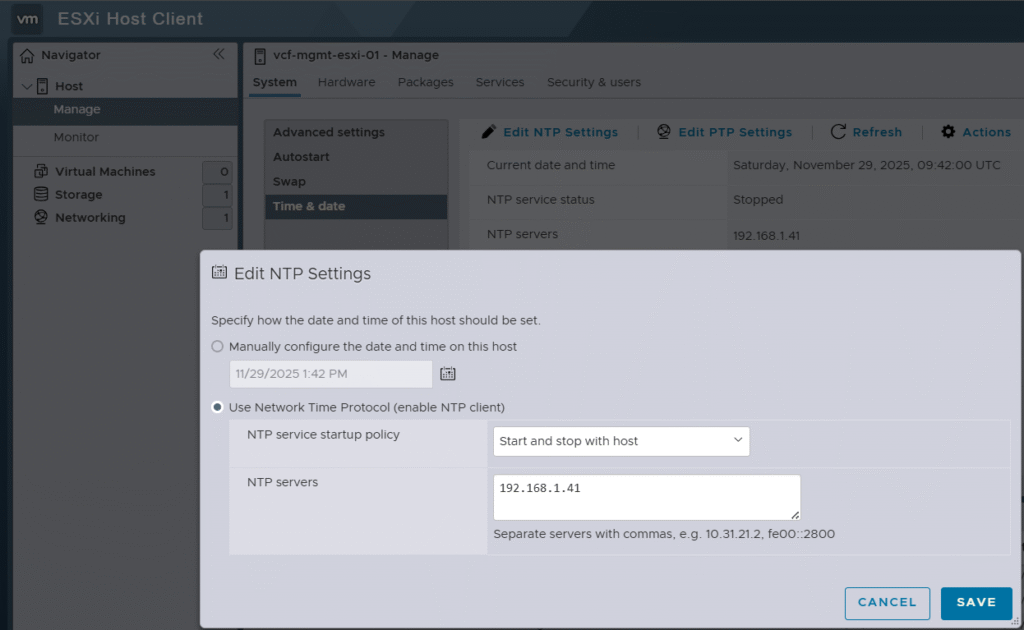1024x630 pixels.
Task: Click the Storage count badge
Action: coord(217,195)
